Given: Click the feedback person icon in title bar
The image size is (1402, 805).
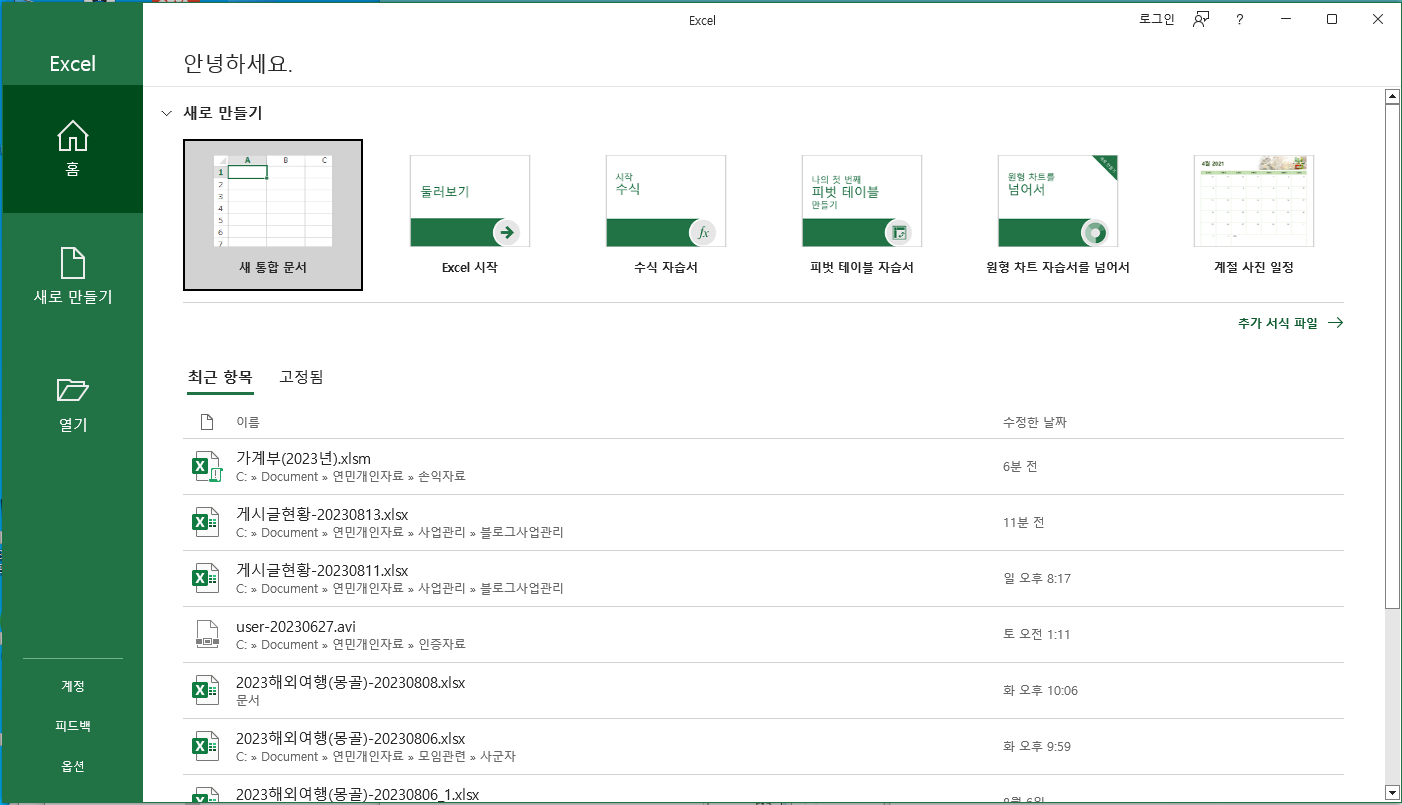Looking at the screenshot, I should (x=1201, y=20).
